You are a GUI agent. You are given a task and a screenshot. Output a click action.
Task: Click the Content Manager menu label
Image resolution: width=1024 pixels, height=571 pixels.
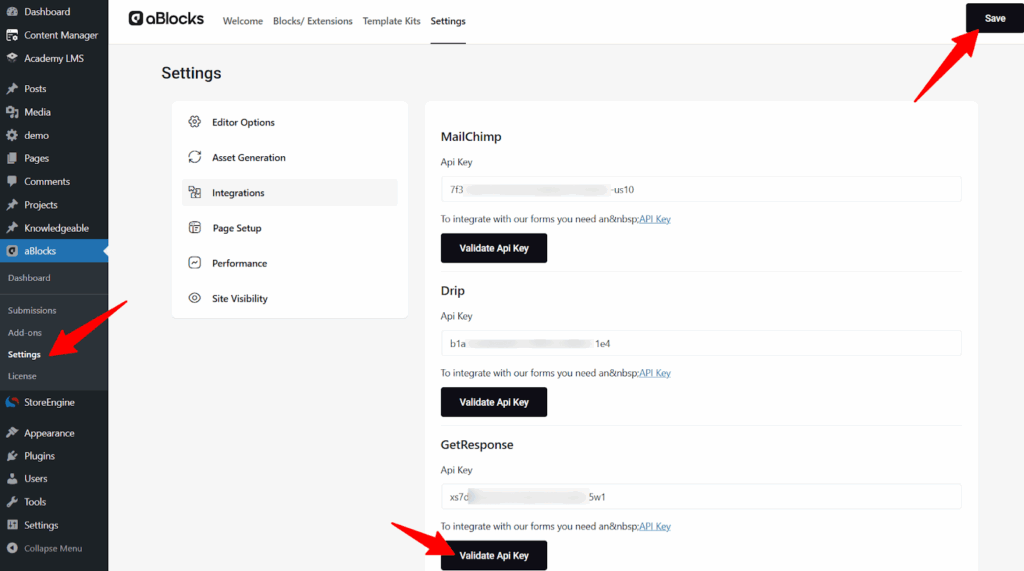coord(61,35)
